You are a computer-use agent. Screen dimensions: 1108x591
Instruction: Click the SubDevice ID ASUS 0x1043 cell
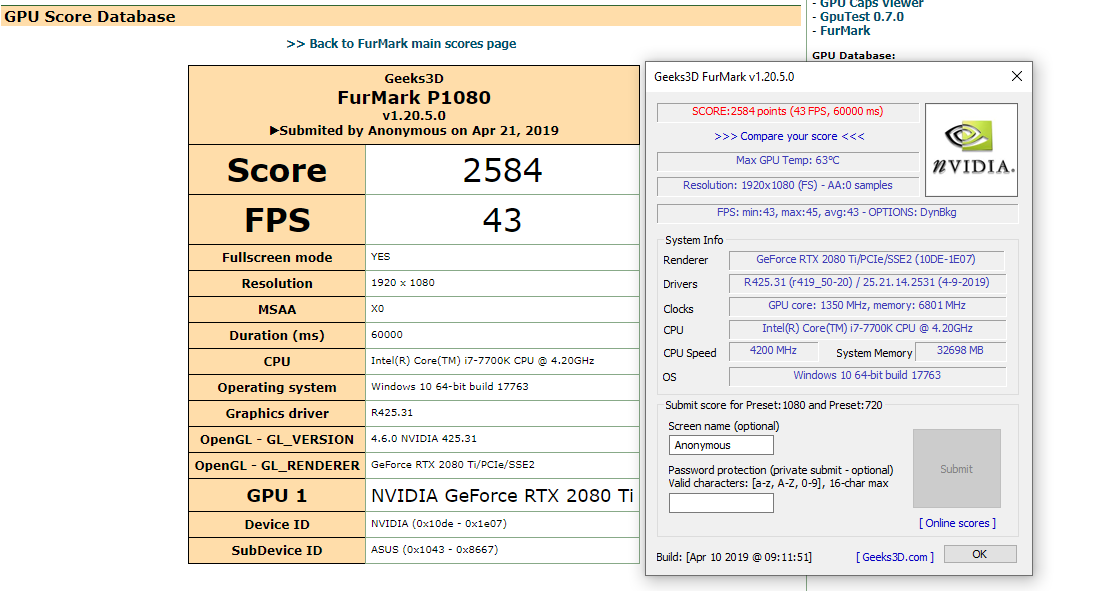[x=502, y=550]
